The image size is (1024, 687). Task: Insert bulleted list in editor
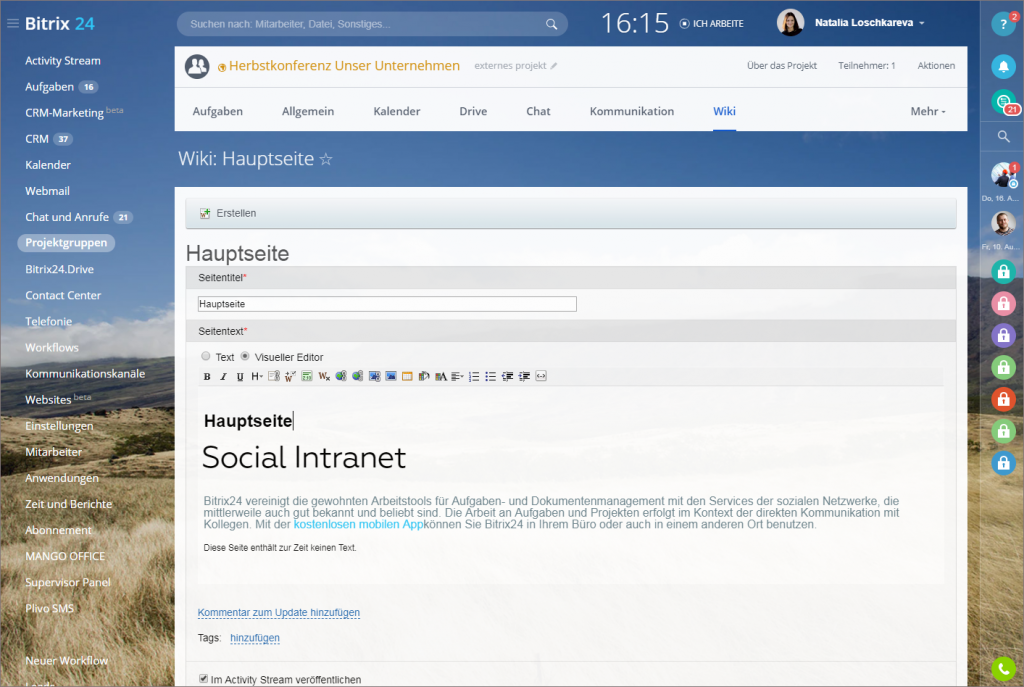(x=490, y=376)
